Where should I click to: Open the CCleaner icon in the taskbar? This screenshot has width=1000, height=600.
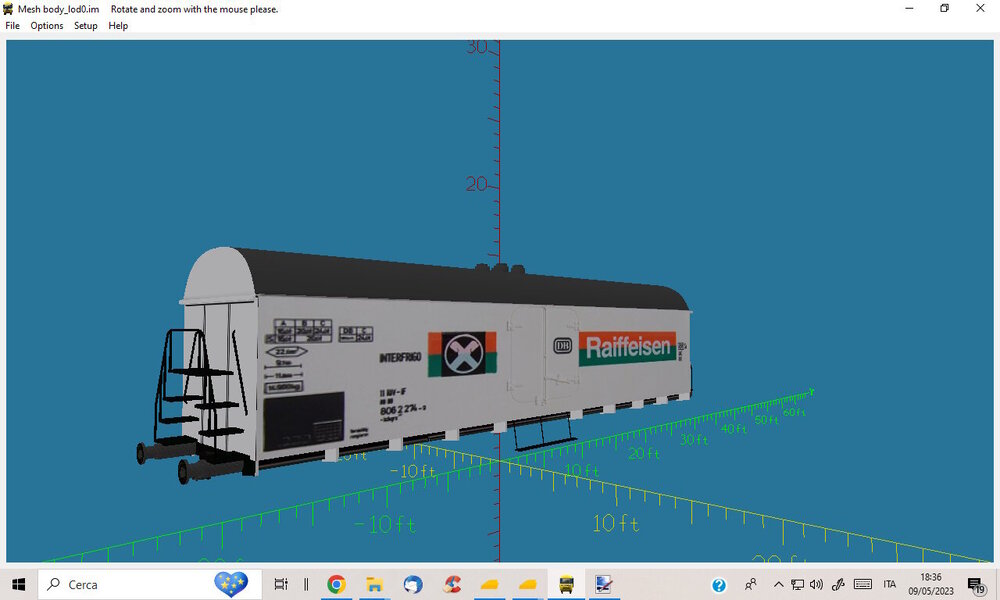pyautogui.click(x=452, y=584)
